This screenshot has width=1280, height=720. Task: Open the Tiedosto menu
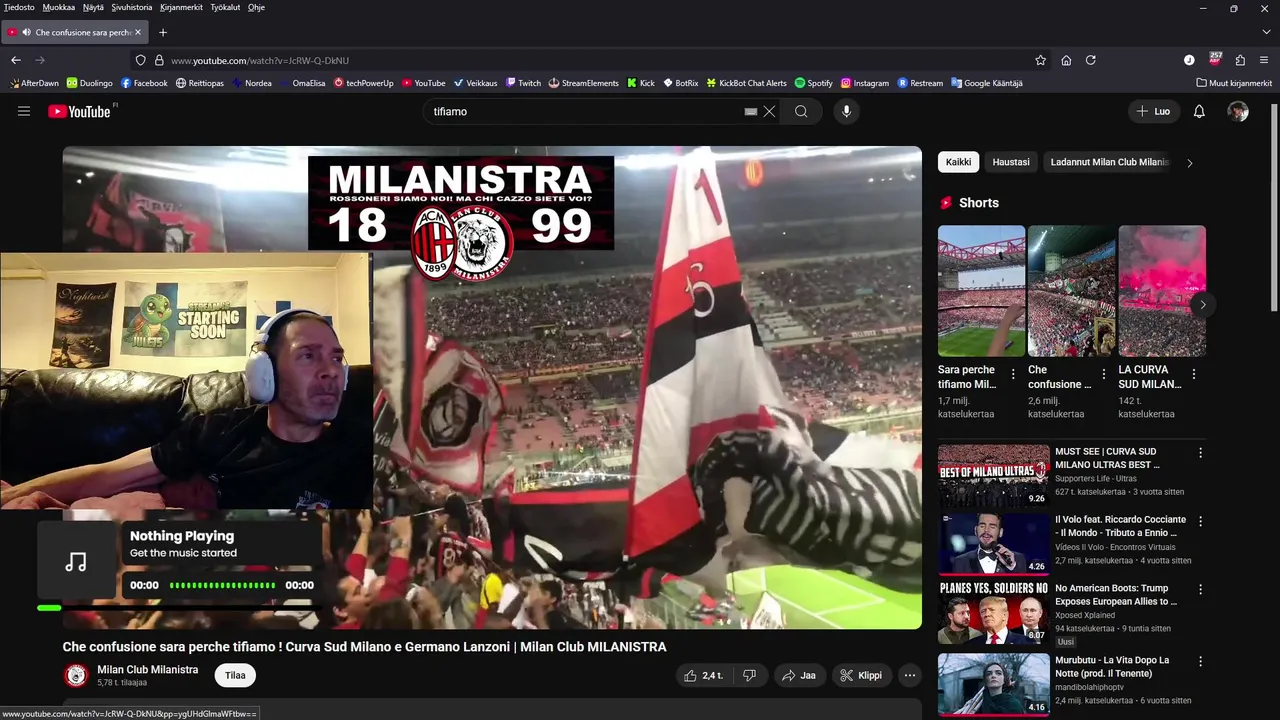point(19,7)
